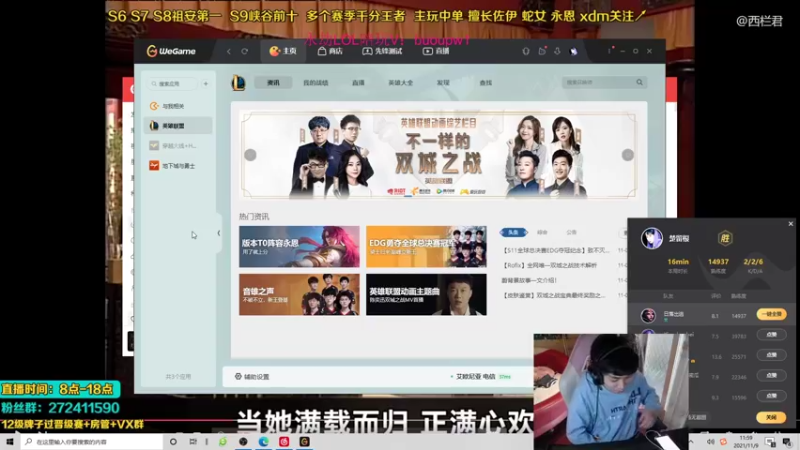Open the 英雄联盟动画主题曲 card
Screen dimensions: 800x450
click(x=426, y=294)
